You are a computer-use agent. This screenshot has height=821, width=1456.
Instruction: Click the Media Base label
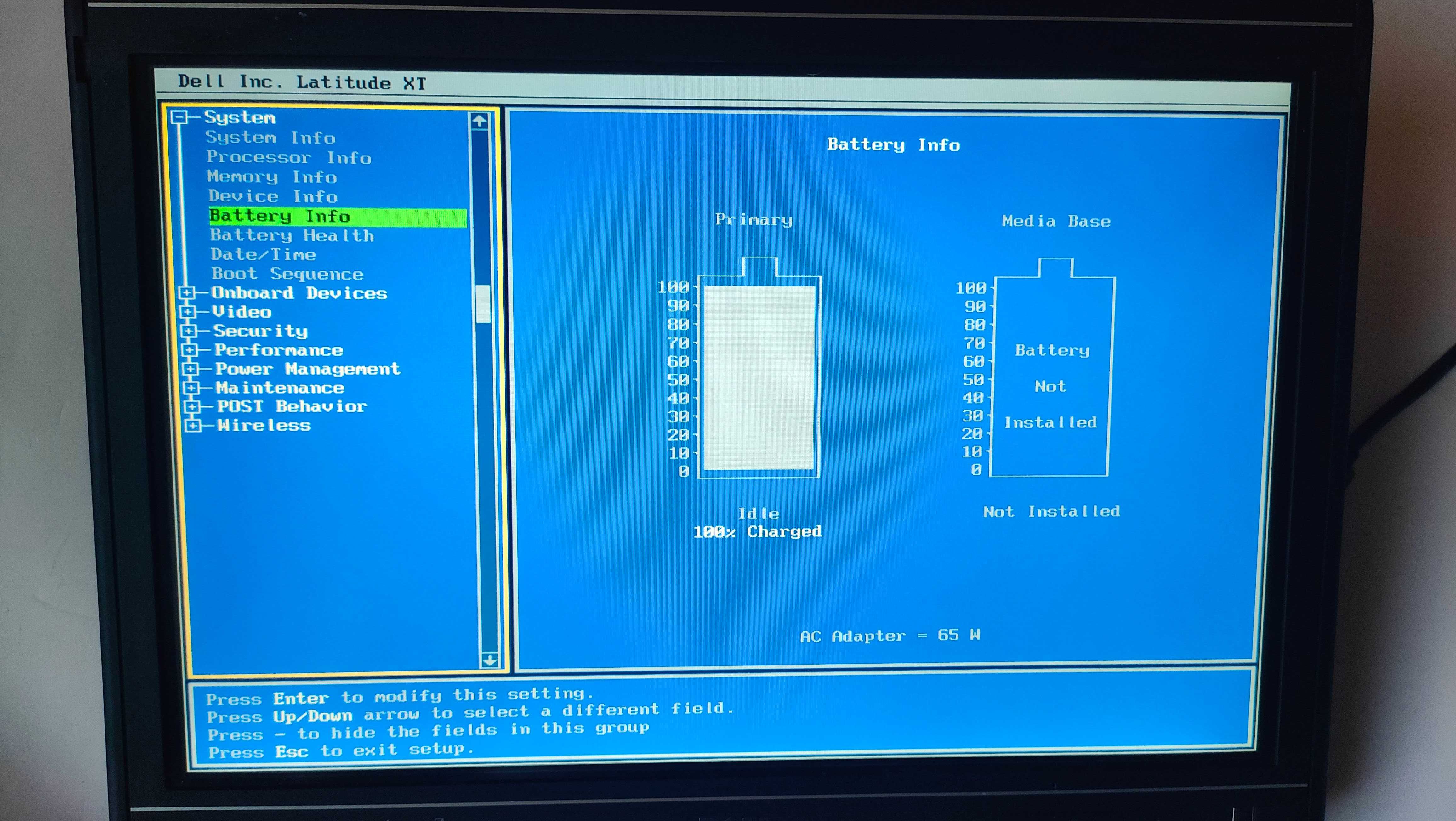1056,221
